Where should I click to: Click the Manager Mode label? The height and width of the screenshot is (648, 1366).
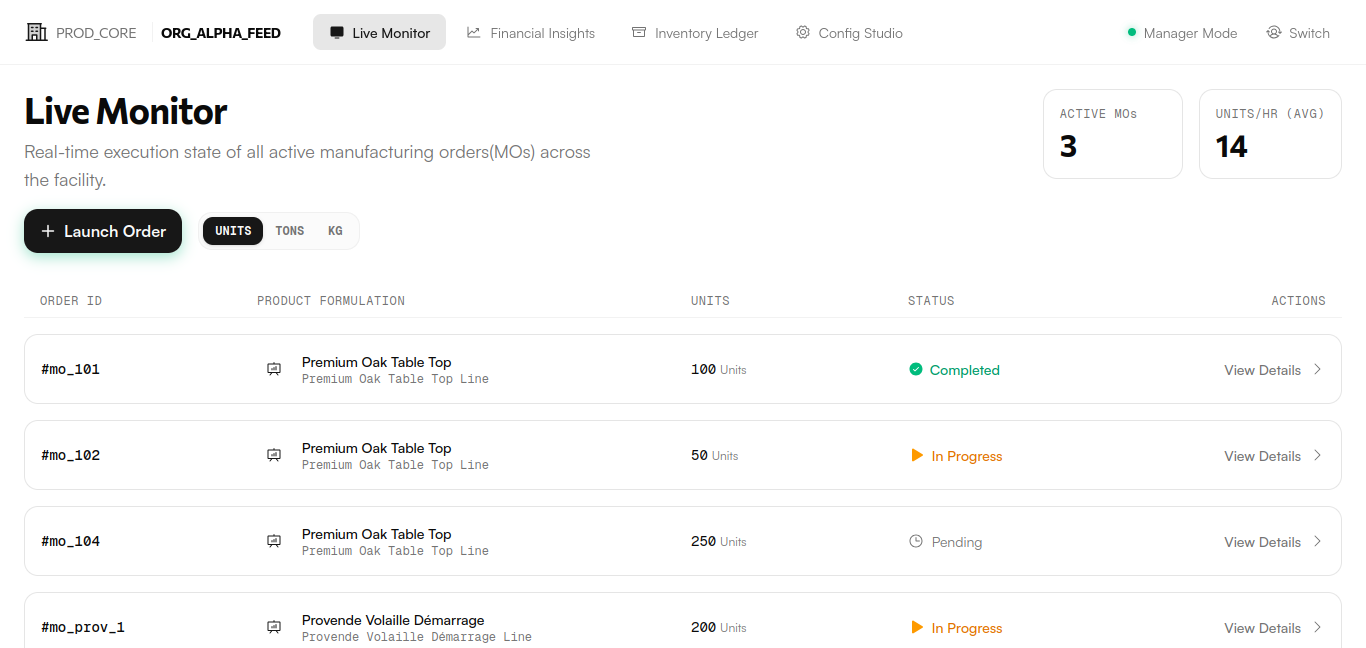(1190, 33)
